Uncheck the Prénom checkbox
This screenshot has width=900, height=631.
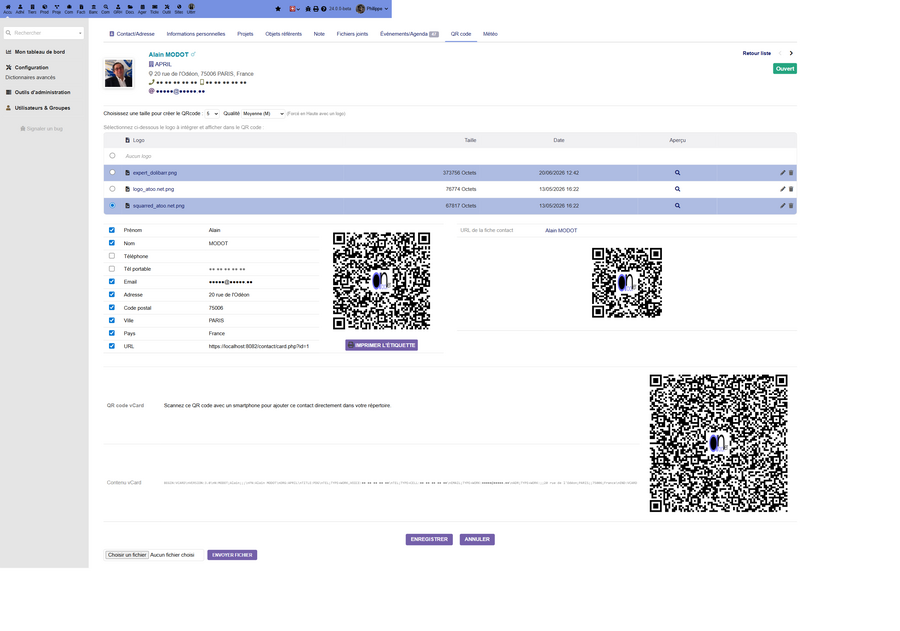(112, 230)
